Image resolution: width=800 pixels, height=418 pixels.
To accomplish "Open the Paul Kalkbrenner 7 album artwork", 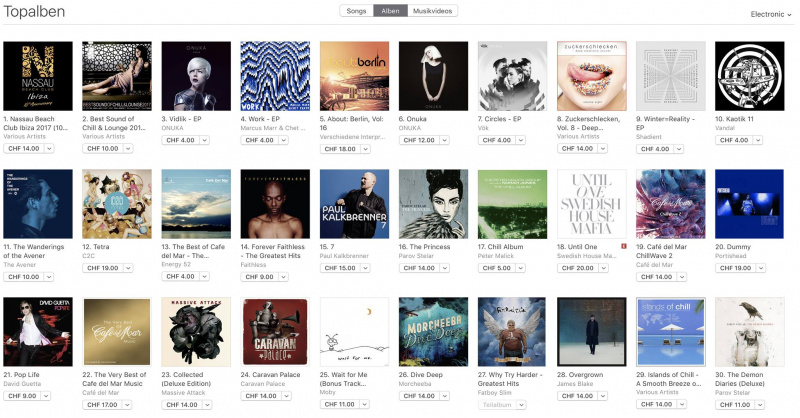I will tap(354, 204).
